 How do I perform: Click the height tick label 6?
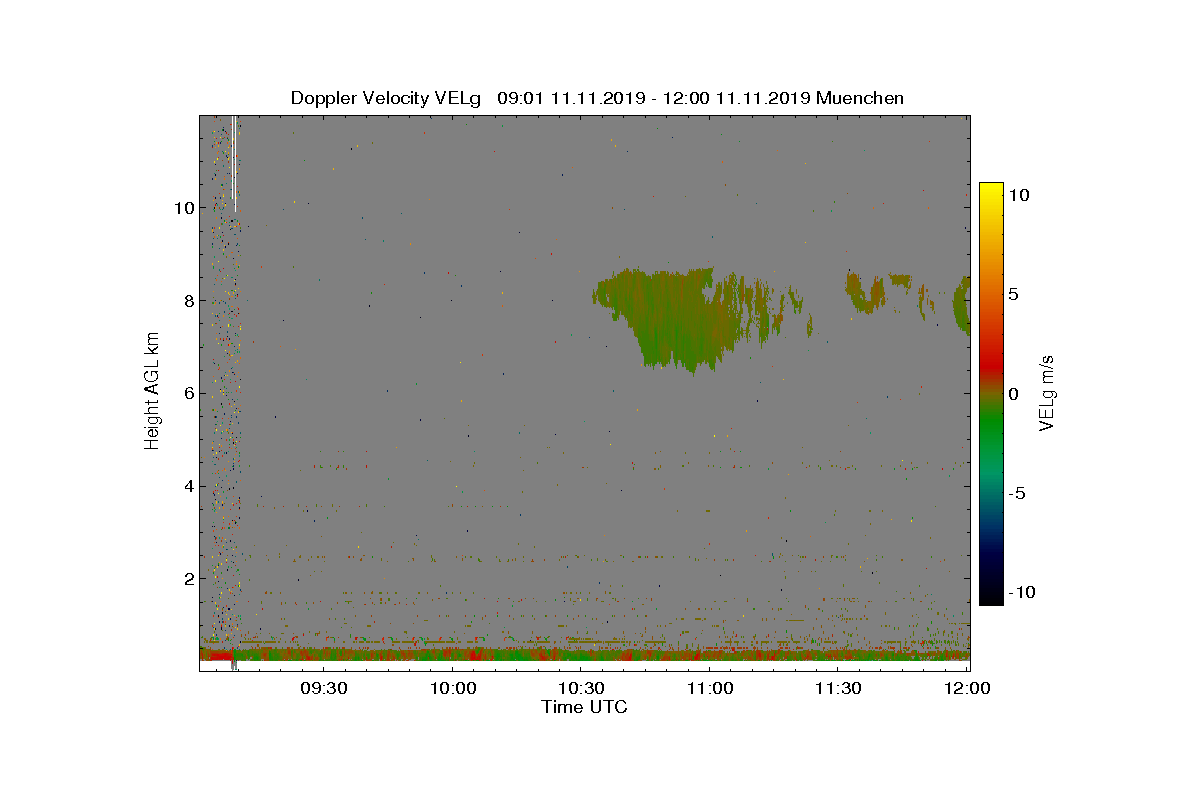click(x=187, y=393)
